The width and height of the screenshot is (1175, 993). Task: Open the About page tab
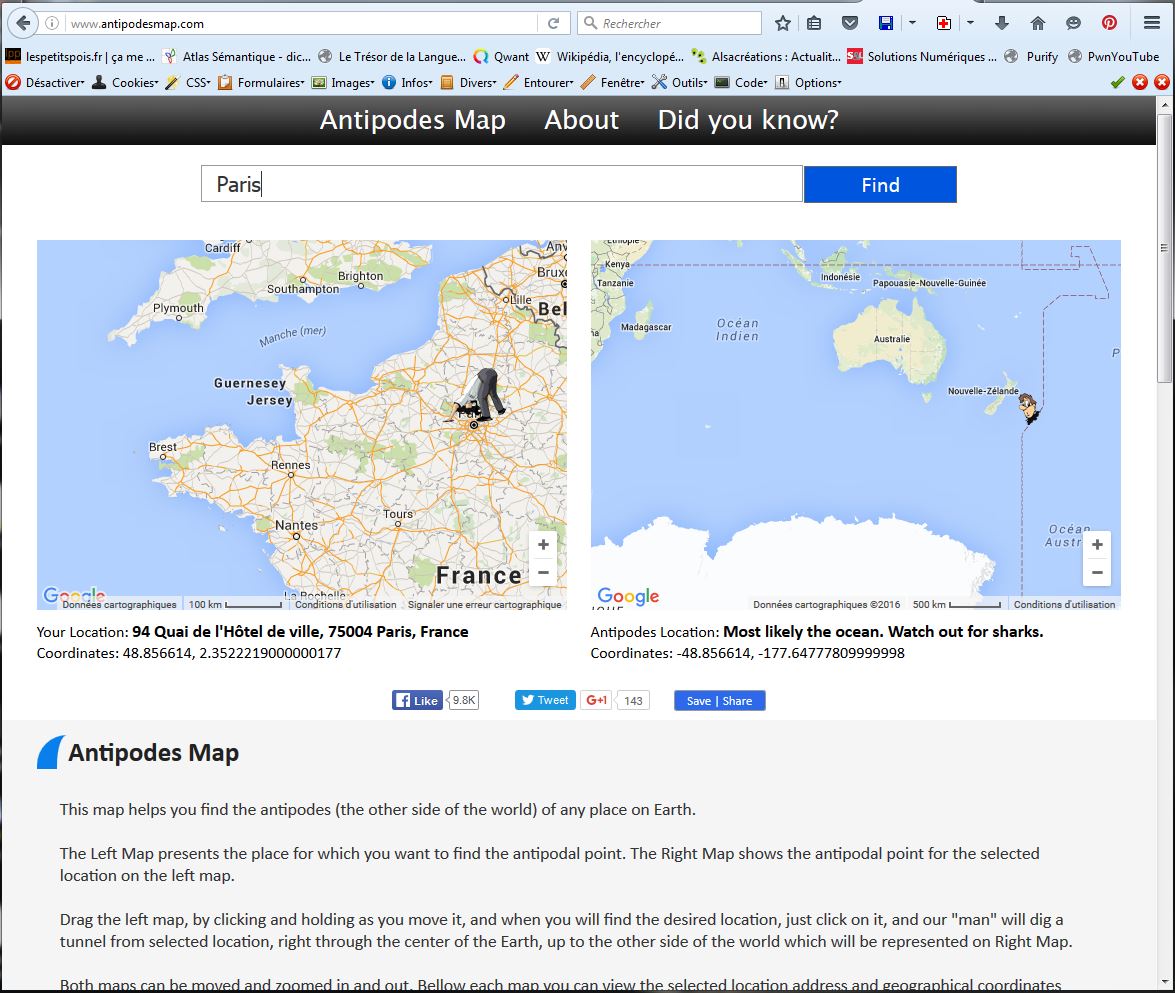point(581,120)
